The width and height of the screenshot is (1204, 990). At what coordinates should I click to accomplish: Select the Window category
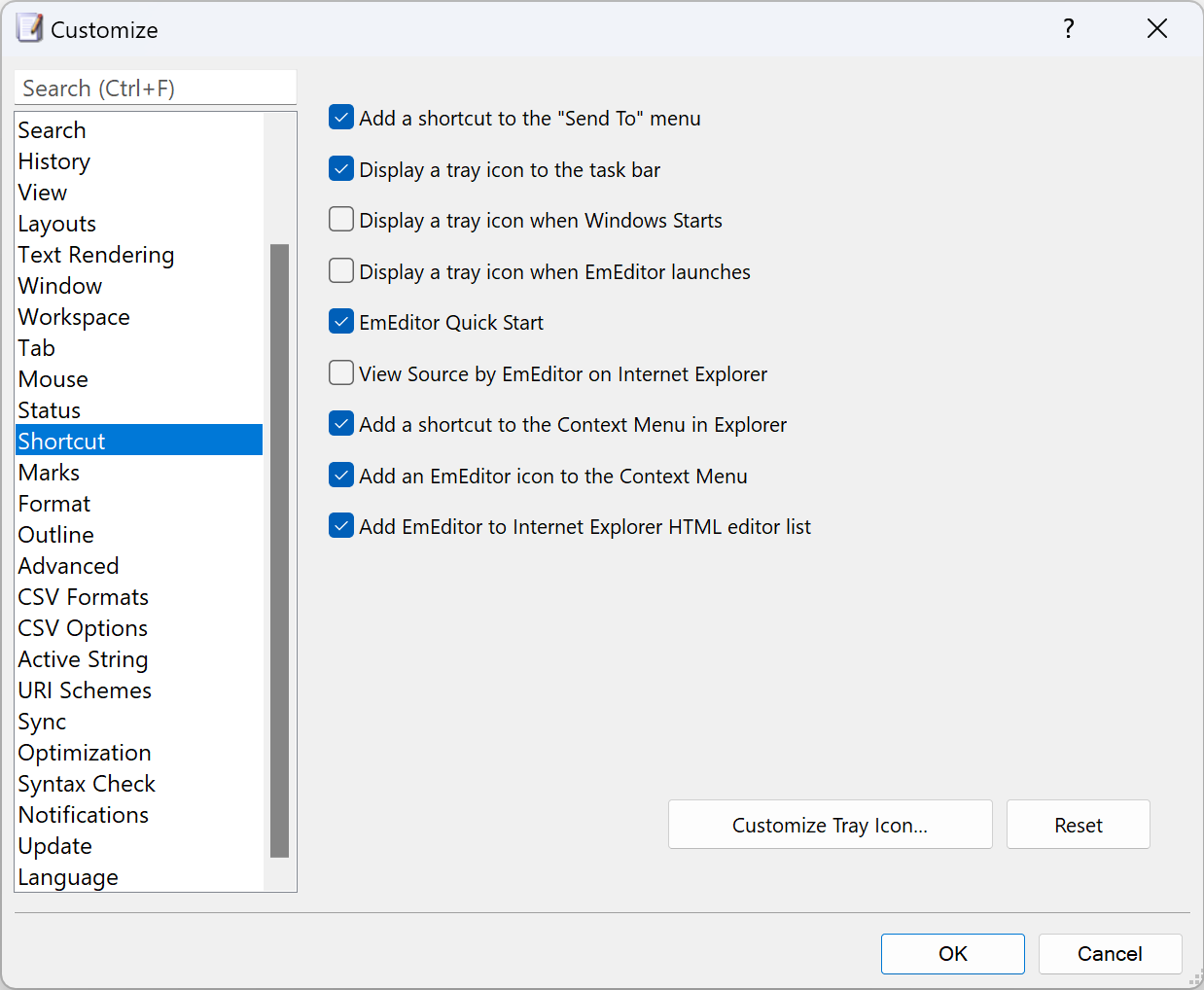pyautogui.click(x=139, y=285)
